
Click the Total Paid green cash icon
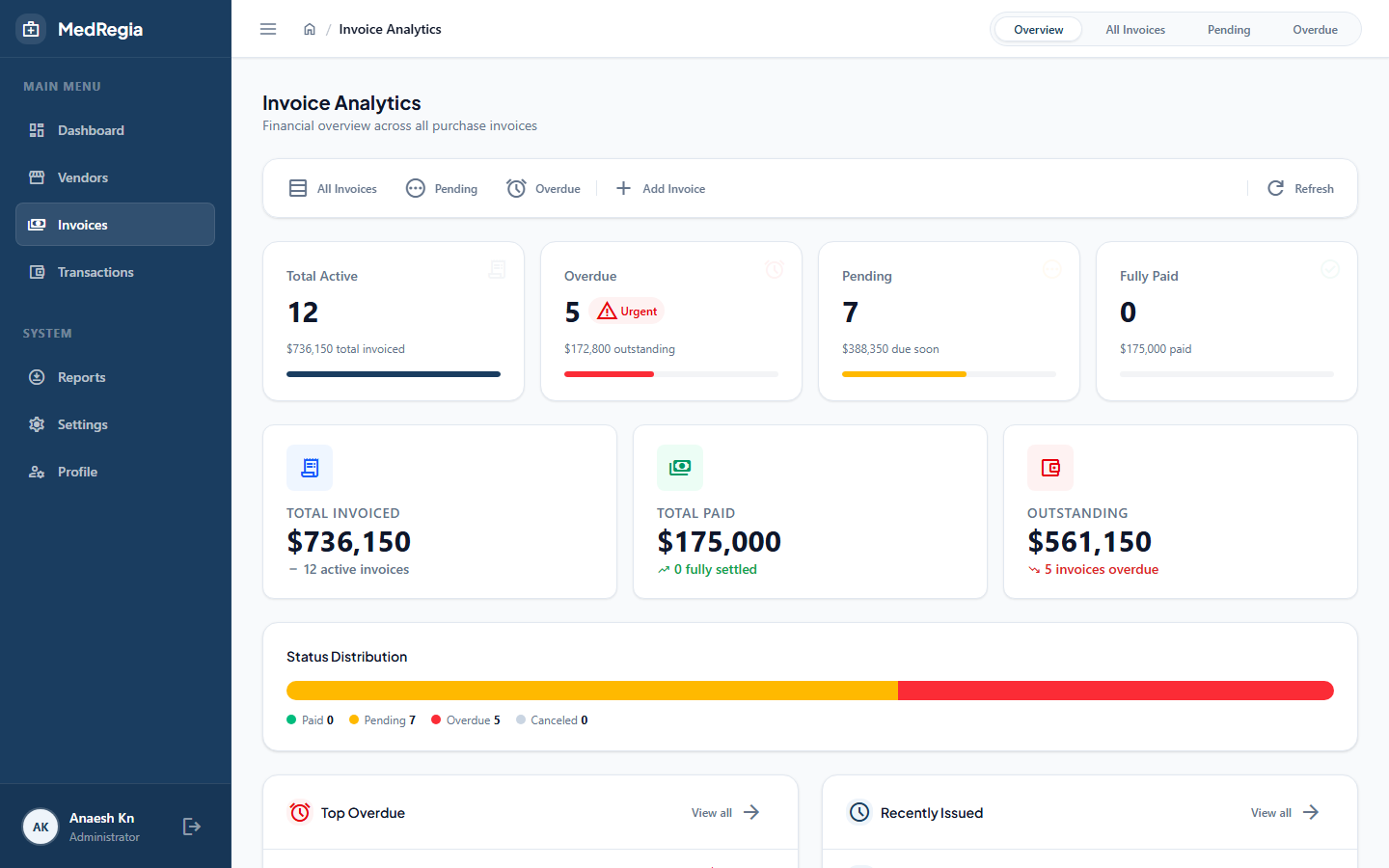pyautogui.click(x=680, y=468)
